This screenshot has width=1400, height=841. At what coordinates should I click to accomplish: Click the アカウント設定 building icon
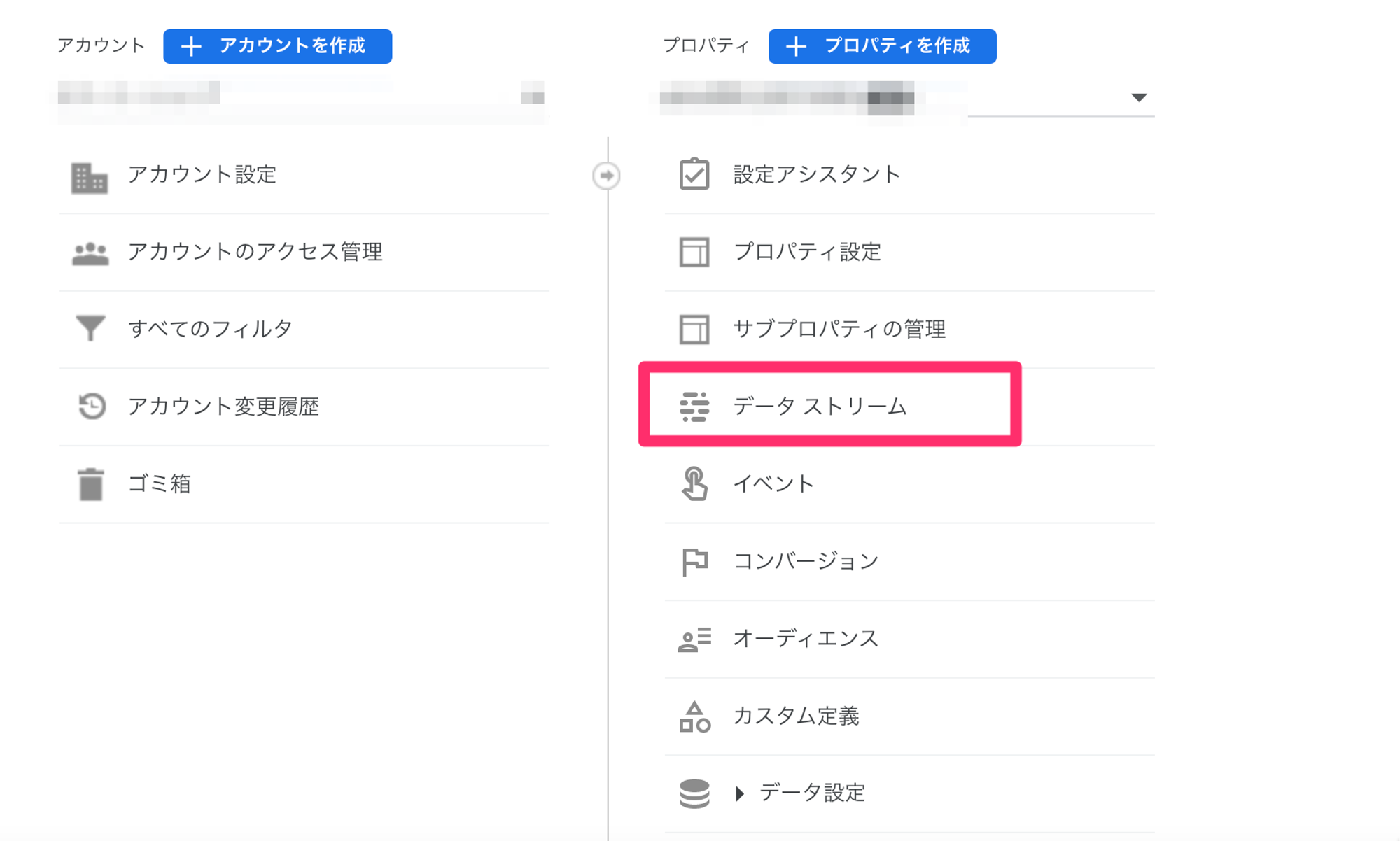(90, 178)
